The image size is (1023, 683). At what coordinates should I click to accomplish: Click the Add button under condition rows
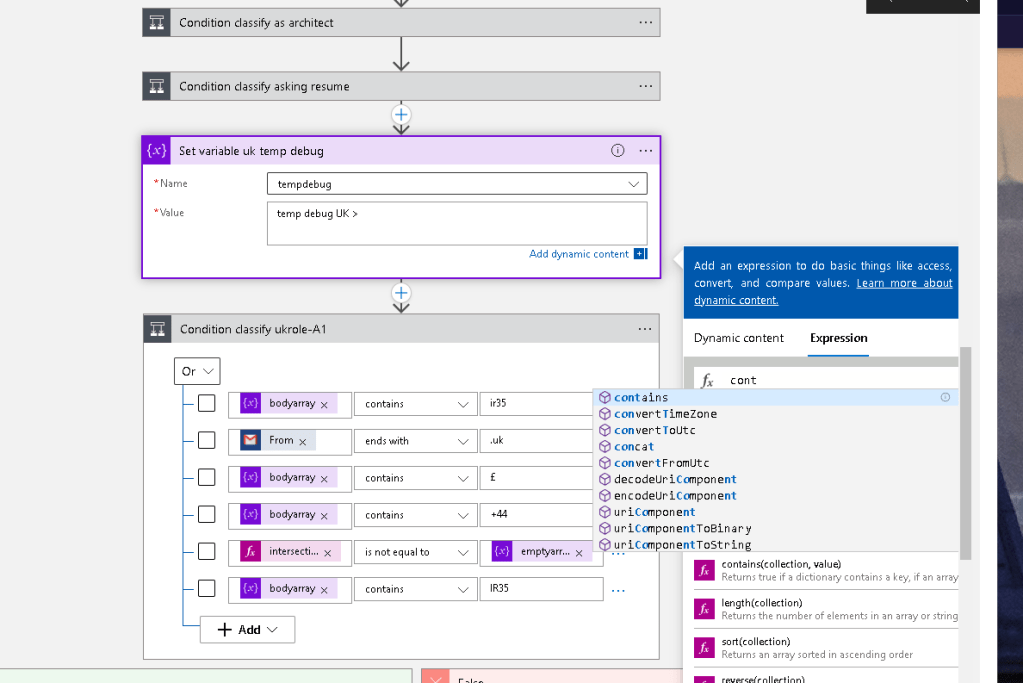coord(247,630)
